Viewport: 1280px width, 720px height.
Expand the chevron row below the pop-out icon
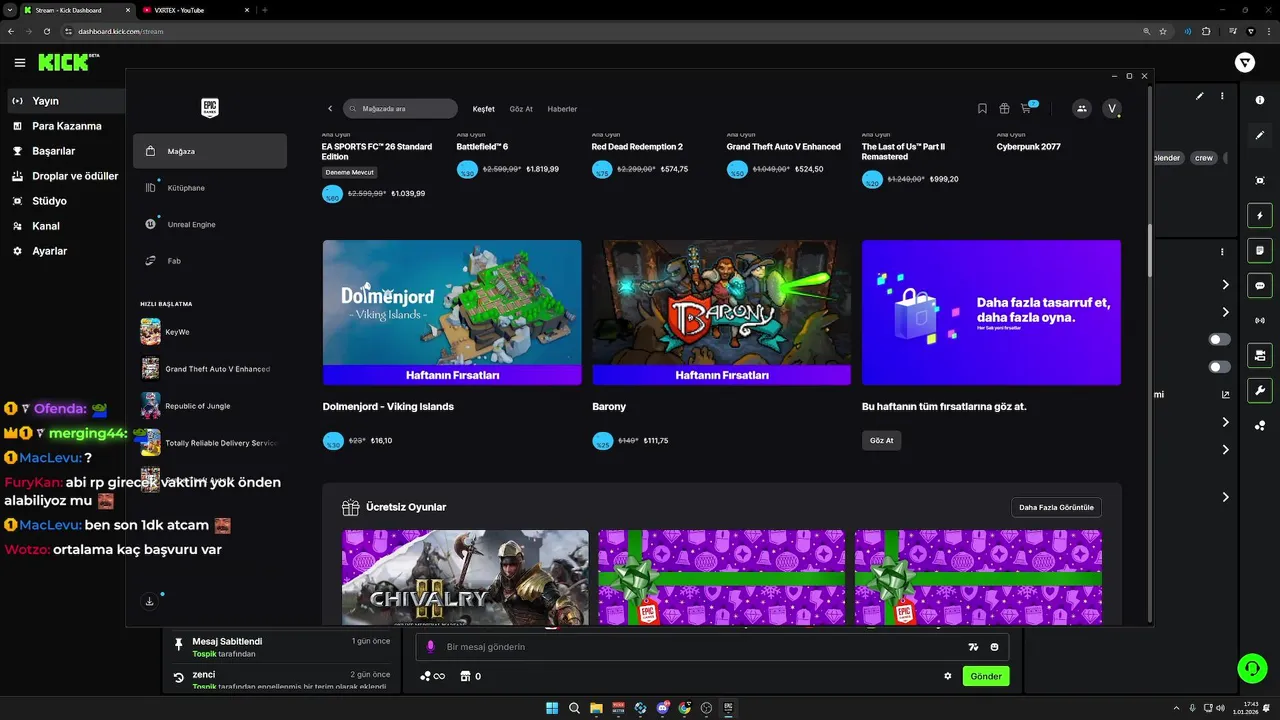1225,422
